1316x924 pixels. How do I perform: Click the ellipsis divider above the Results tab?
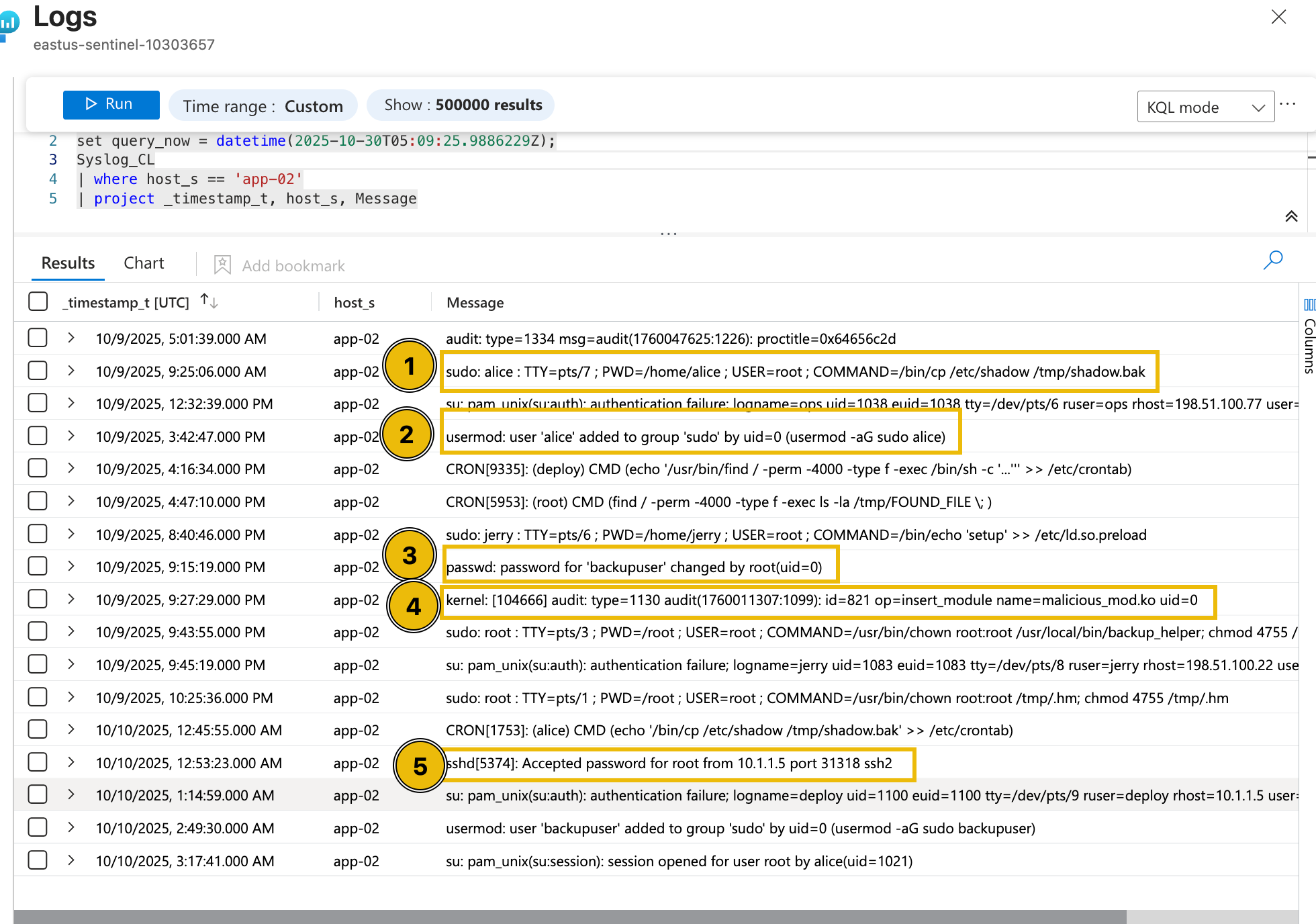click(x=669, y=233)
